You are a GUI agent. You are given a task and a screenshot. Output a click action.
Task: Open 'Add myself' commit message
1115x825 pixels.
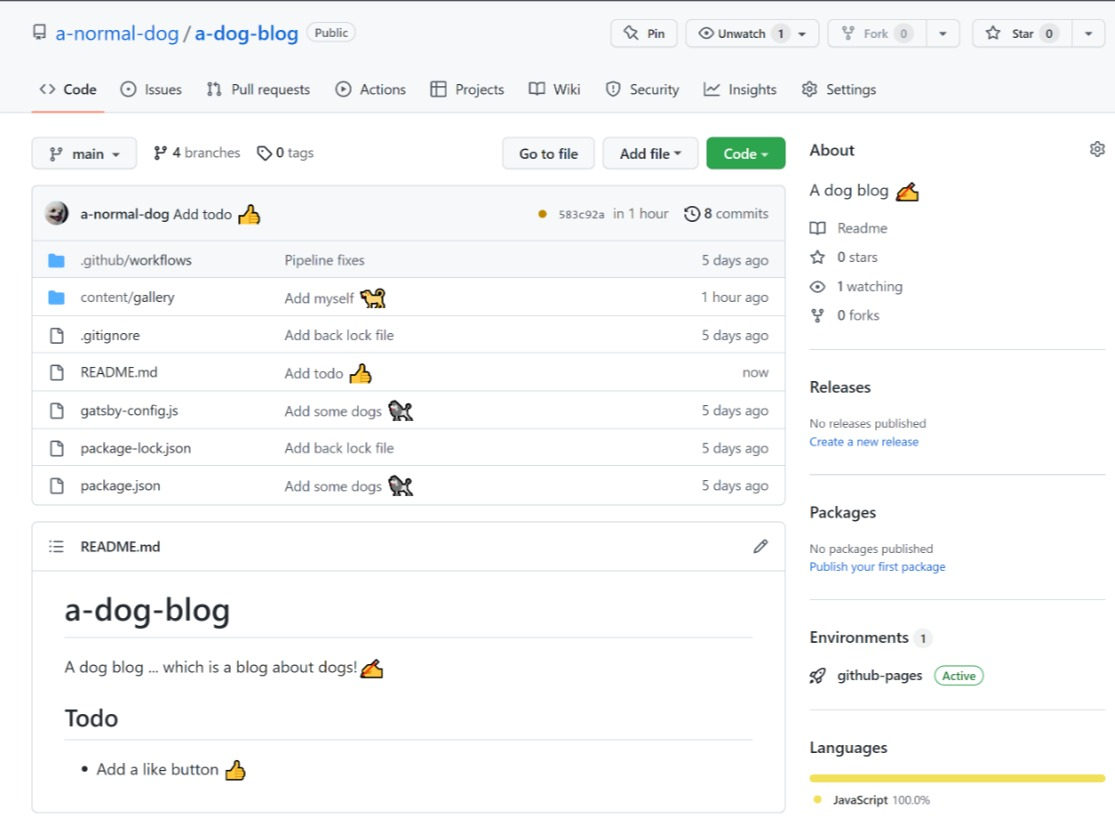pos(319,298)
